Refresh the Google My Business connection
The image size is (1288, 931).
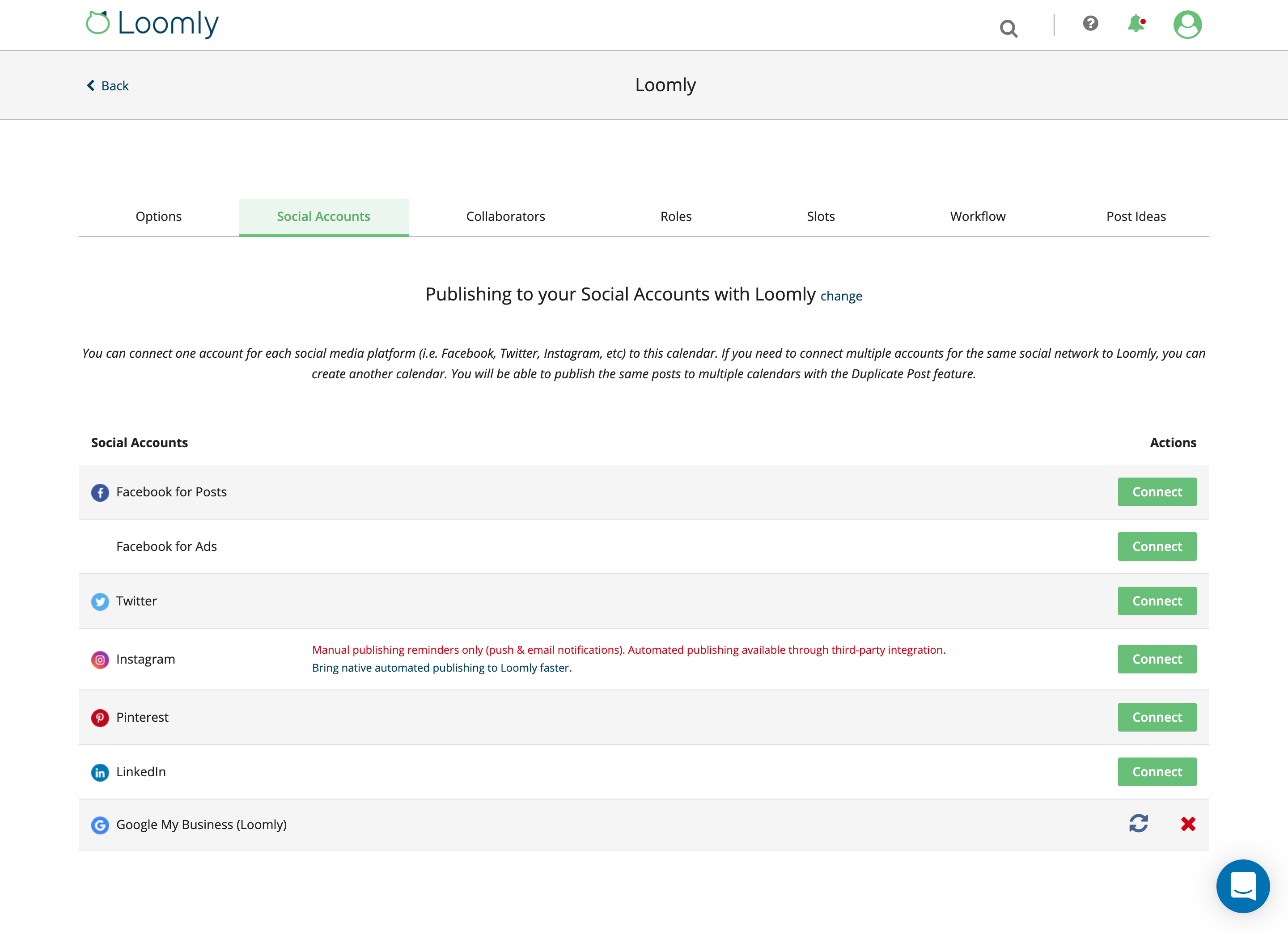click(1139, 824)
